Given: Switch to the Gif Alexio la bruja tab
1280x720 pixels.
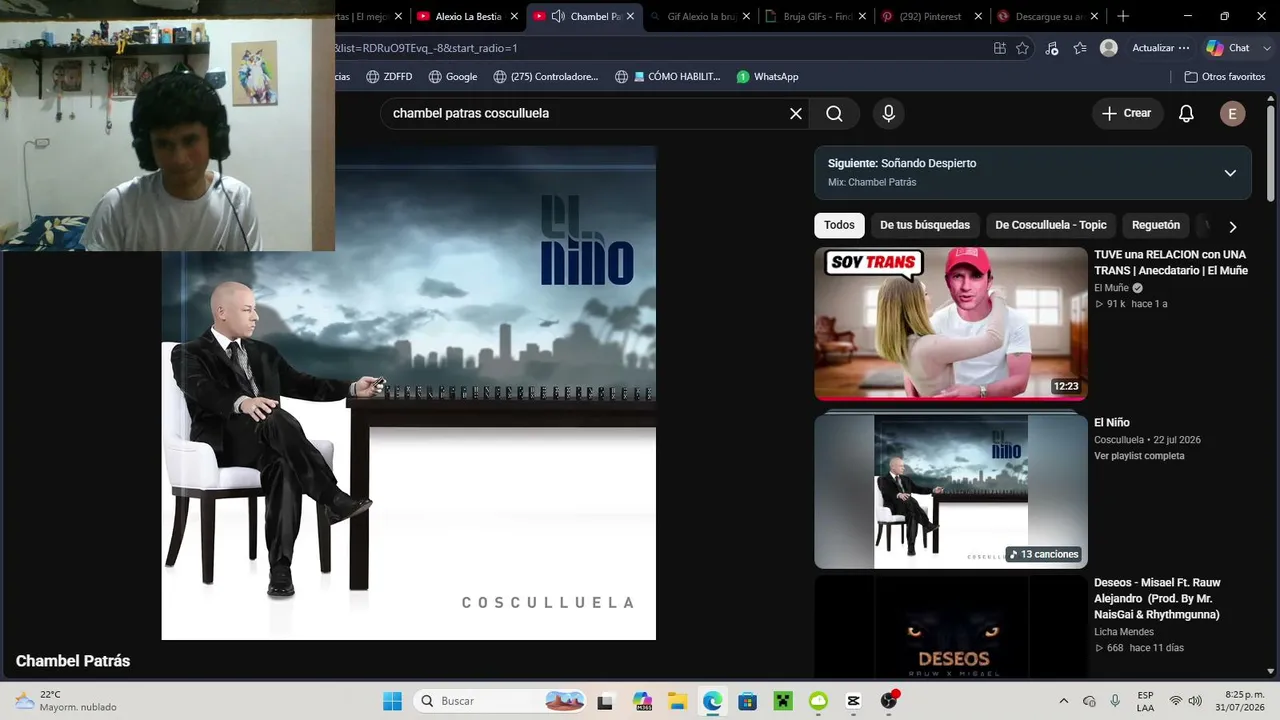Looking at the screenshot, I should [700, 16].
